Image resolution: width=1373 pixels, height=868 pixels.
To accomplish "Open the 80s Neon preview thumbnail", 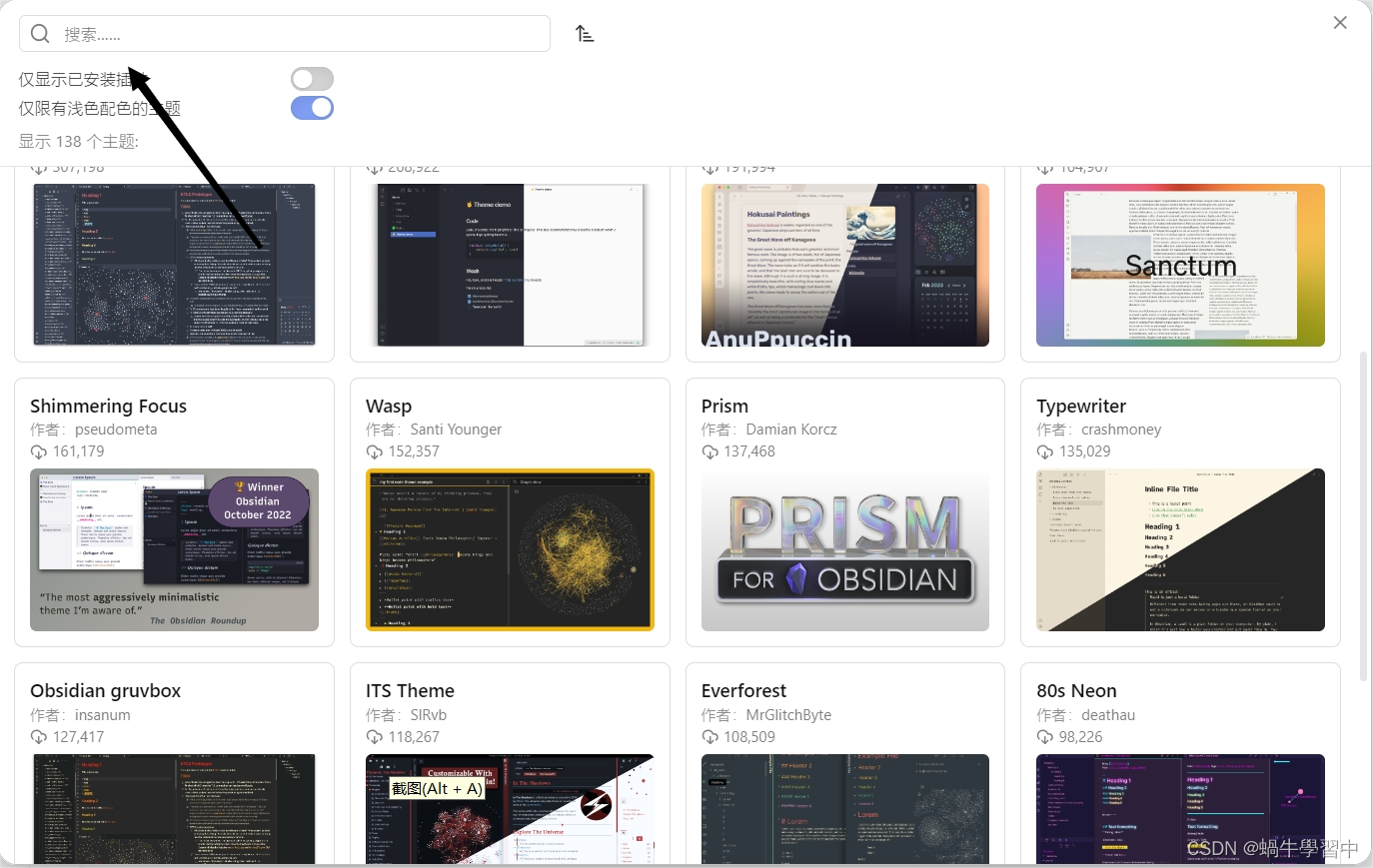I will click(x=1180, y=809).
